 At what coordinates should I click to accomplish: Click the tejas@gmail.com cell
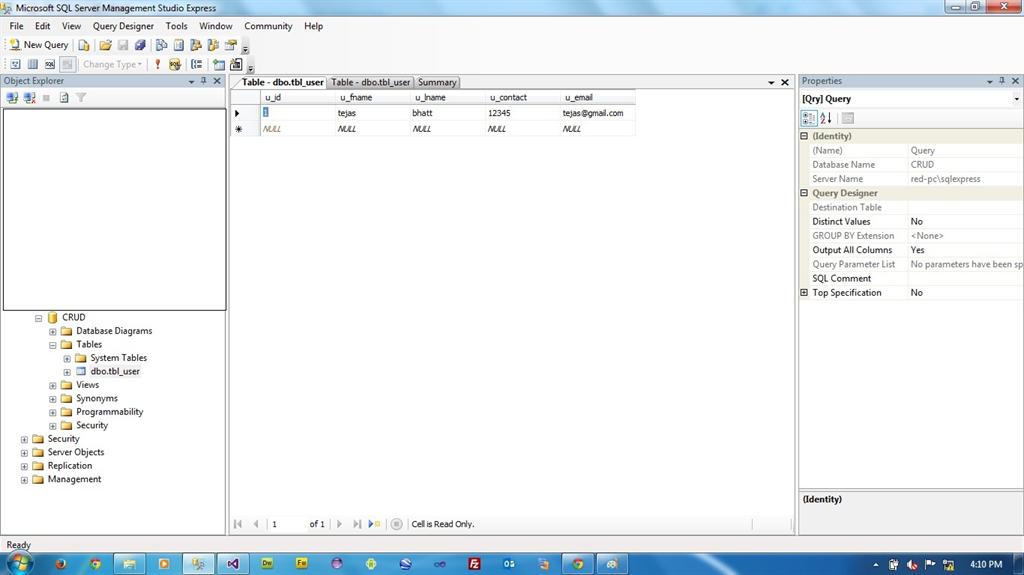(597, 113)
